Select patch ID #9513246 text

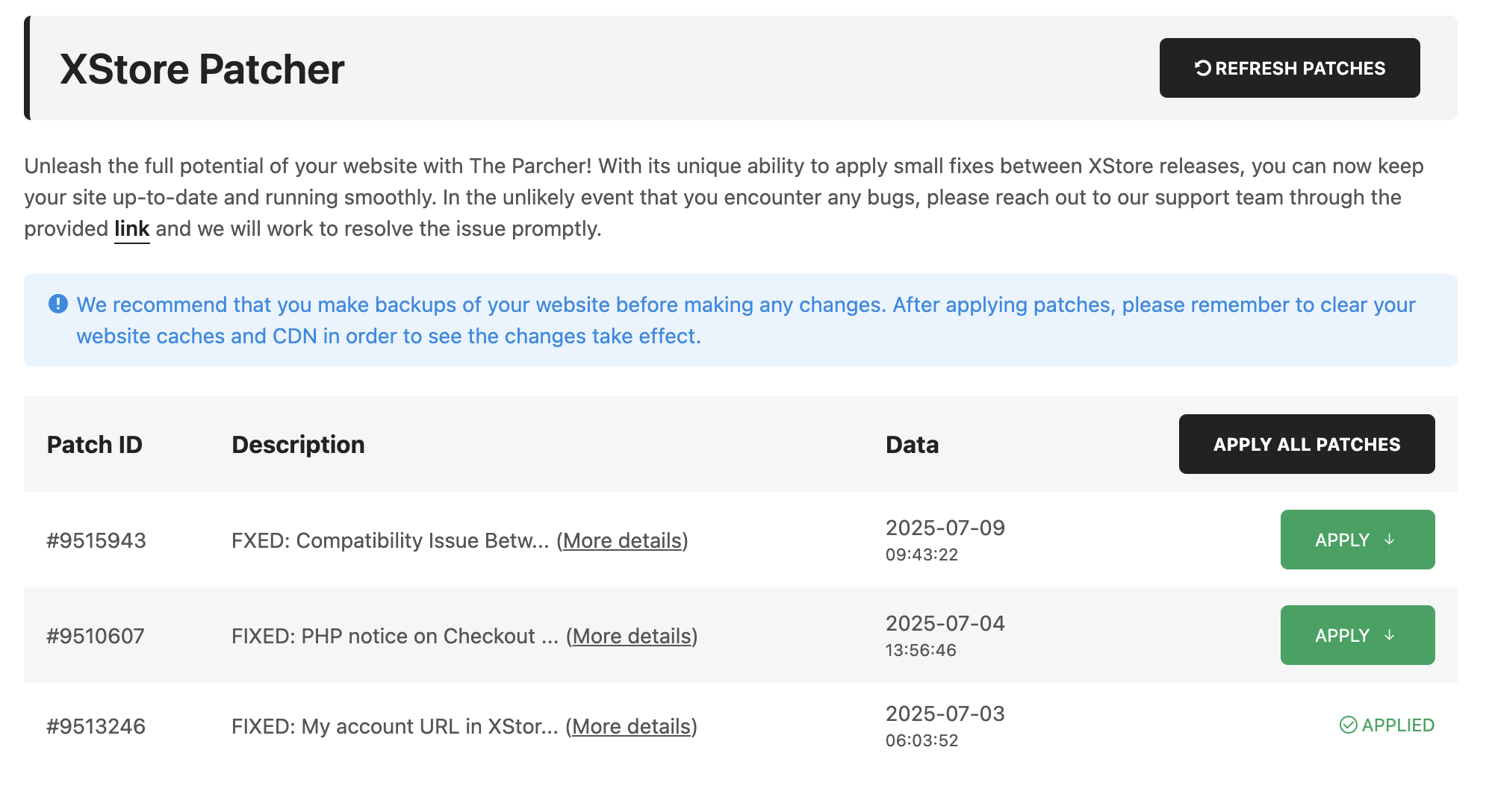click(96, 726)
